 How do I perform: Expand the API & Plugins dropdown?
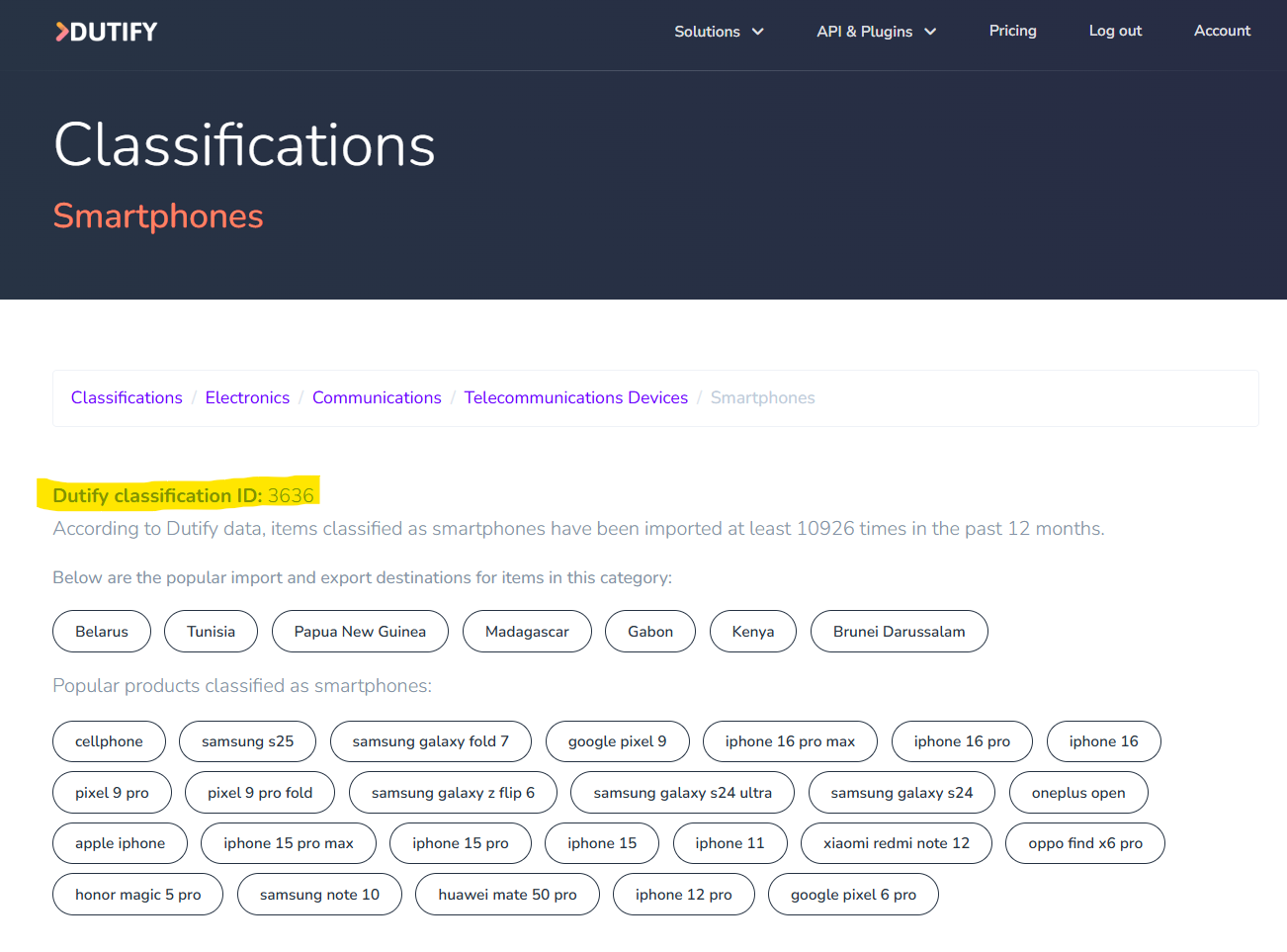876,32
